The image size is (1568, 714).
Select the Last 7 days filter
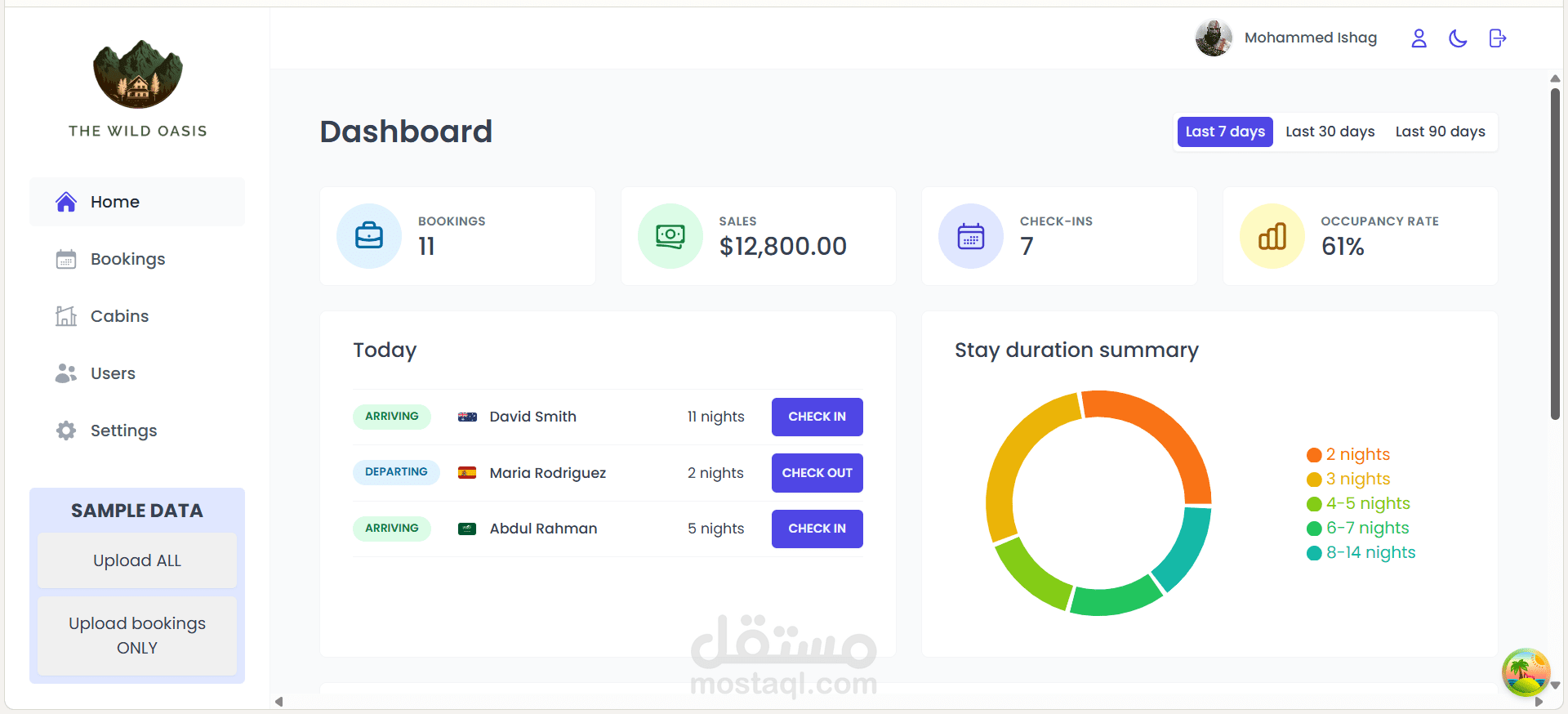[x=1225, y=132]
